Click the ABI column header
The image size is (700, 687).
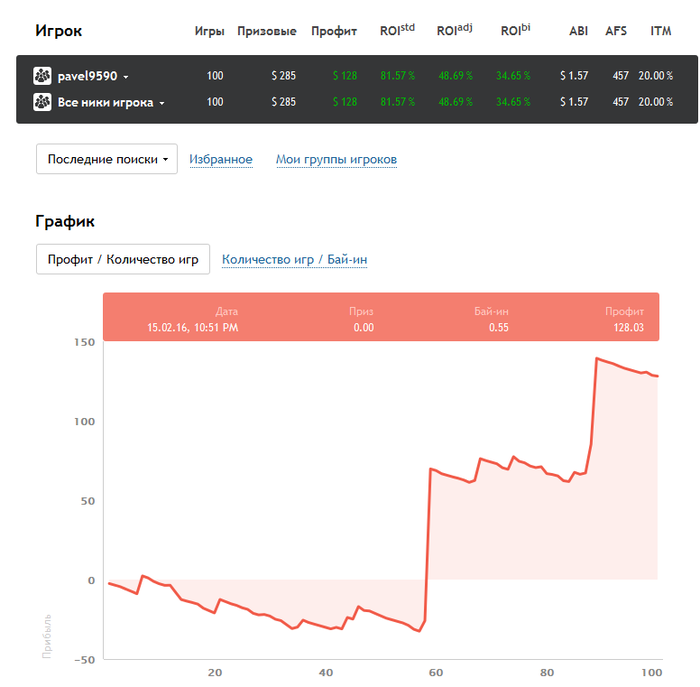pyautogui.click(x=578, y=31)
